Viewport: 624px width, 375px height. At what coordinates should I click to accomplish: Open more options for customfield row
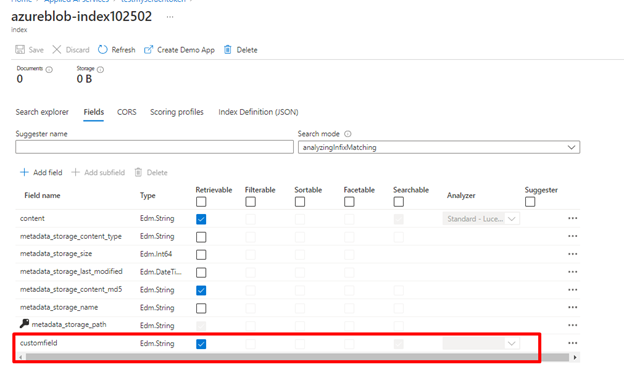pyautogui.click(x=573, y=343)
